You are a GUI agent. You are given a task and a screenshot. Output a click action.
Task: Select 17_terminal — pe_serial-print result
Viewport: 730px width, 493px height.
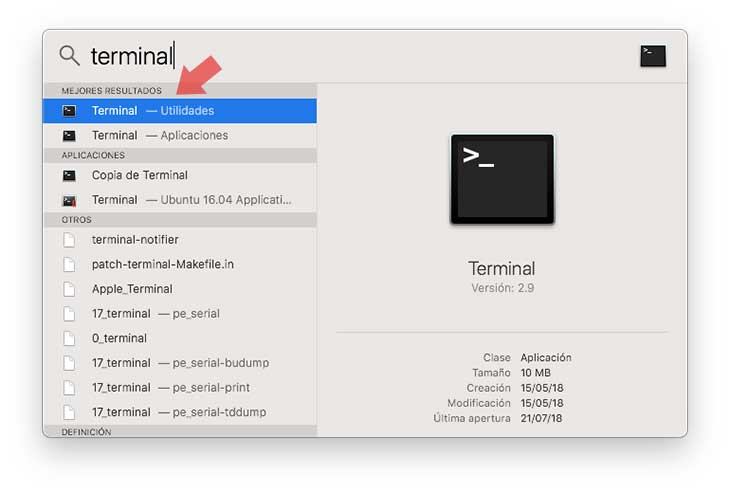point(180,388)
